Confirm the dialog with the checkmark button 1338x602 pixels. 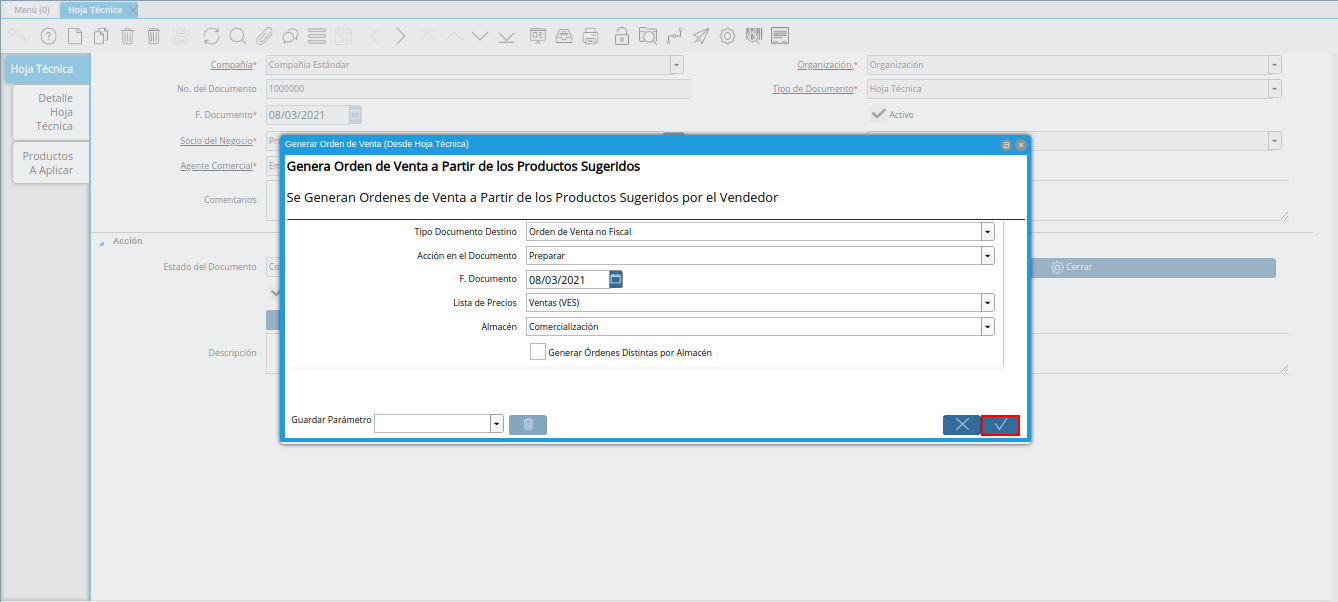click(x=1000, y=425)
